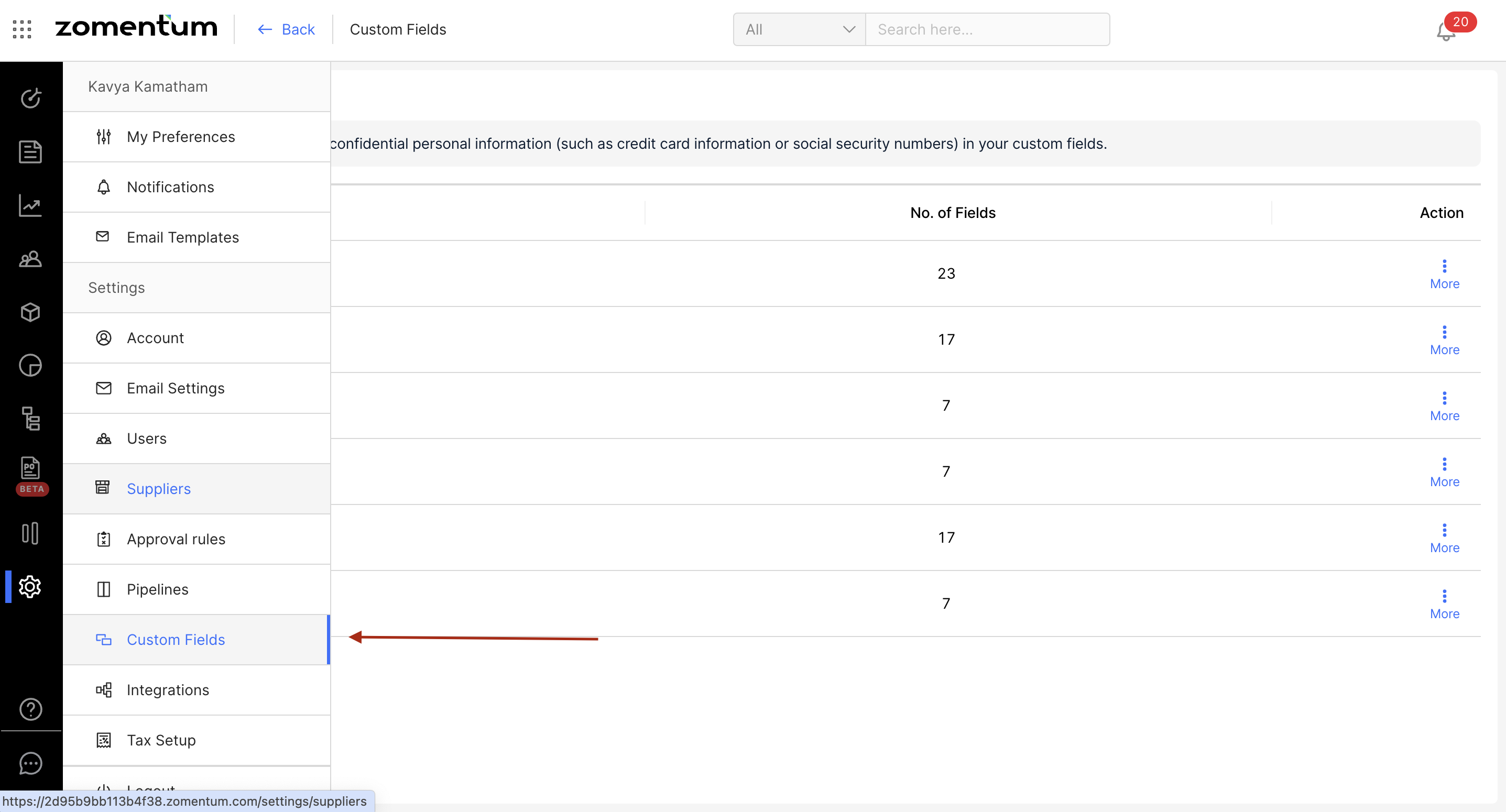The image size is (1506, 812).
Task: Select Custom Fields in settings menu
Action: click(176, 640)
